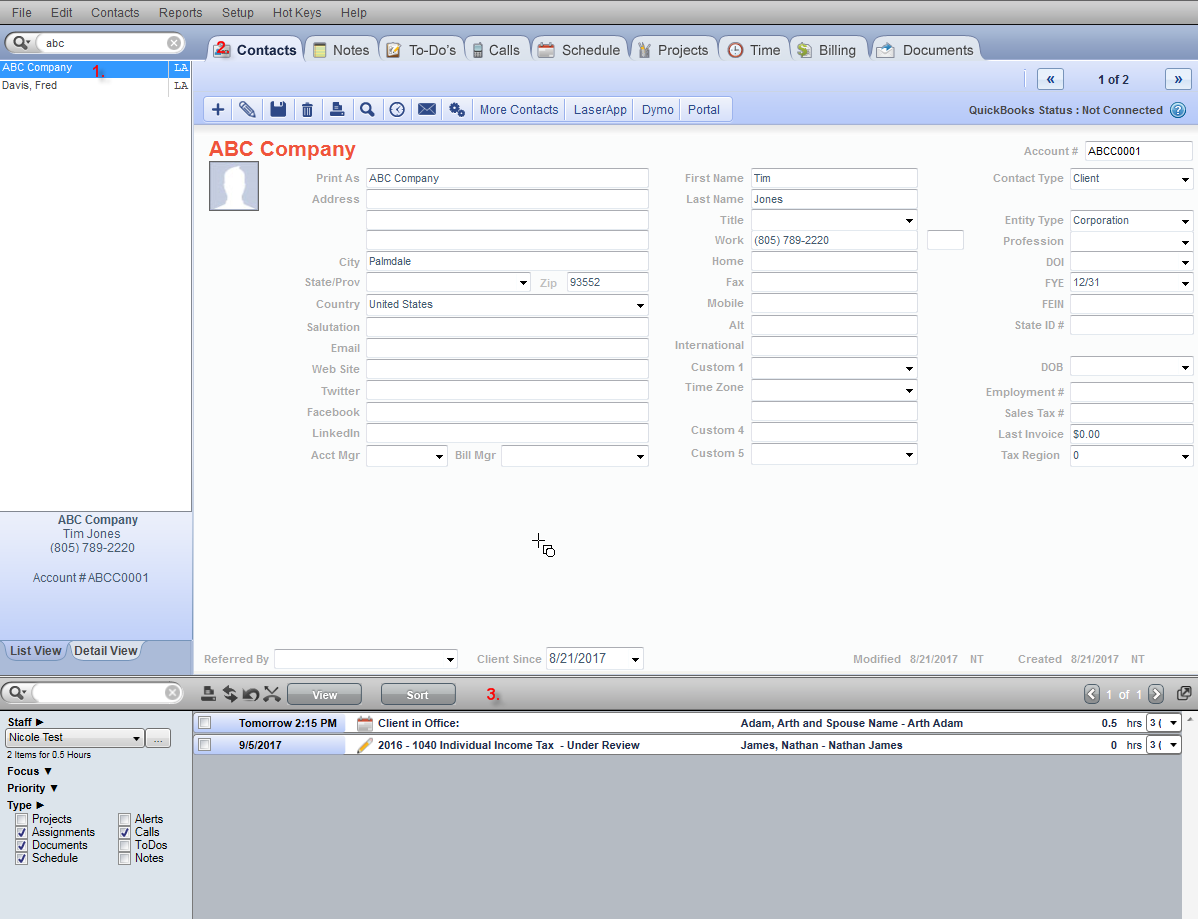This screenshot has width=1198, height=919.
Task: Click the staff ellipsis button
Action: click(158, 739)
